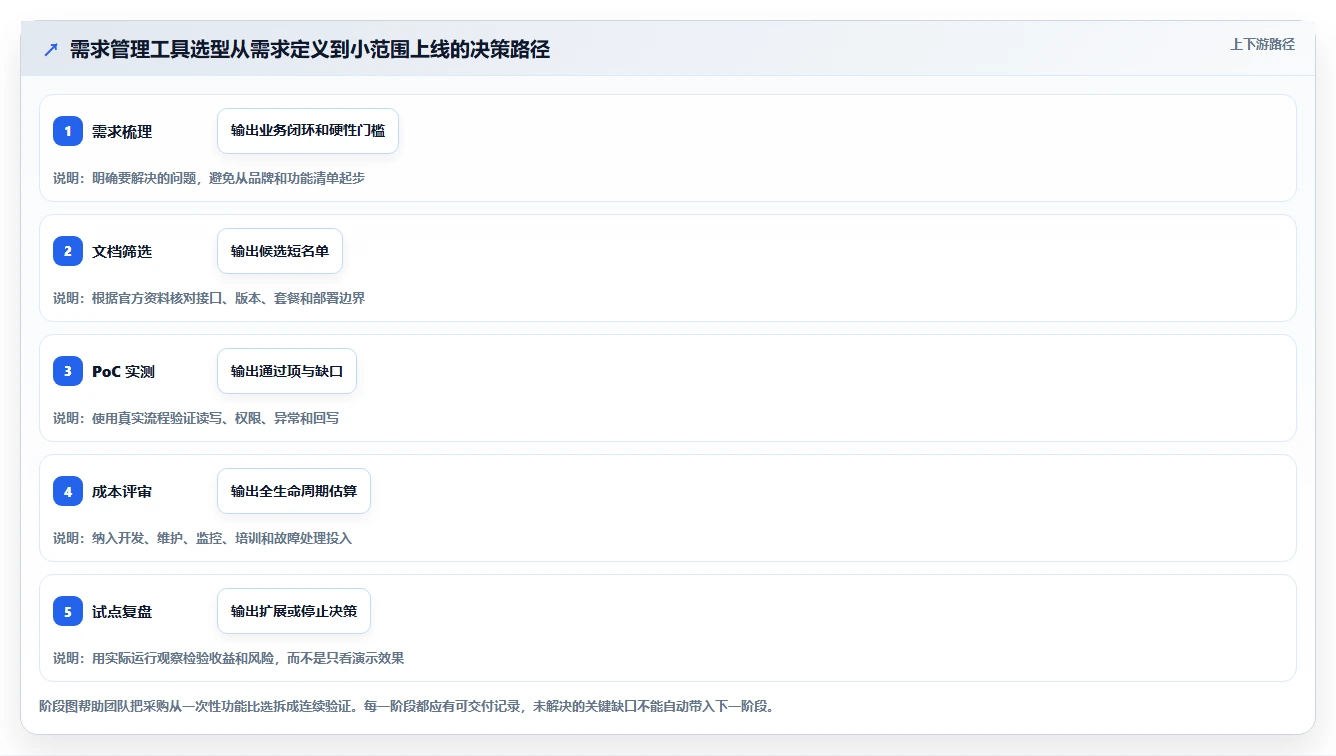Viewport: 1336px width, 756px height.
Task: Click the note 纳入开发、维护、监控
Action: (x=203, y=538)
